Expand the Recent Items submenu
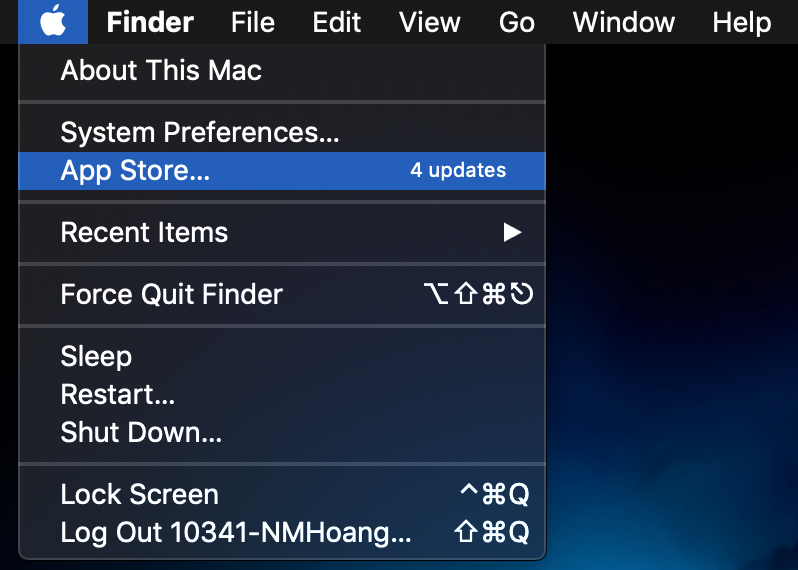 [x=144, y=233]
